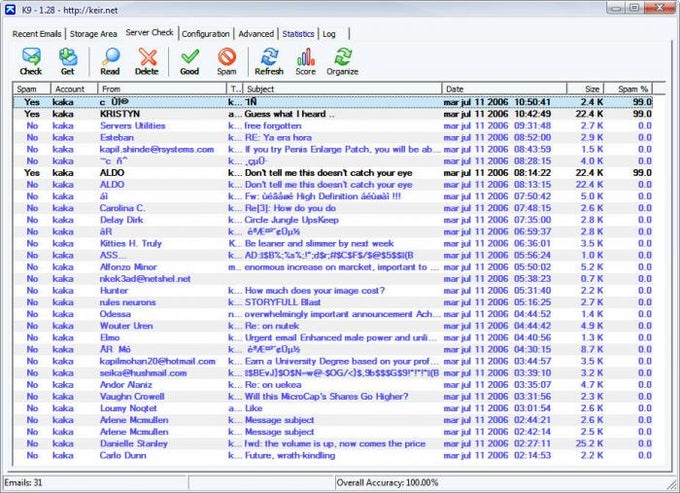Screen dimensions: 680x493
Task: Click the 'Emails: 31' status bar entry
Action: coord(23,482)
